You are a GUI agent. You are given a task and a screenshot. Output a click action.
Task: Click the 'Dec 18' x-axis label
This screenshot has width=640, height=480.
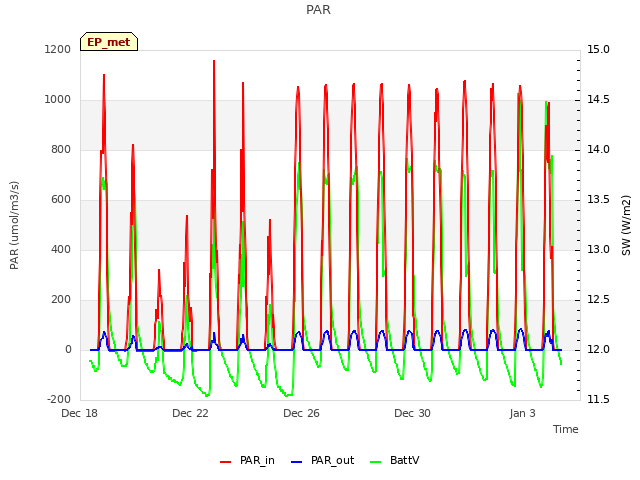click(x=80, y=413)
